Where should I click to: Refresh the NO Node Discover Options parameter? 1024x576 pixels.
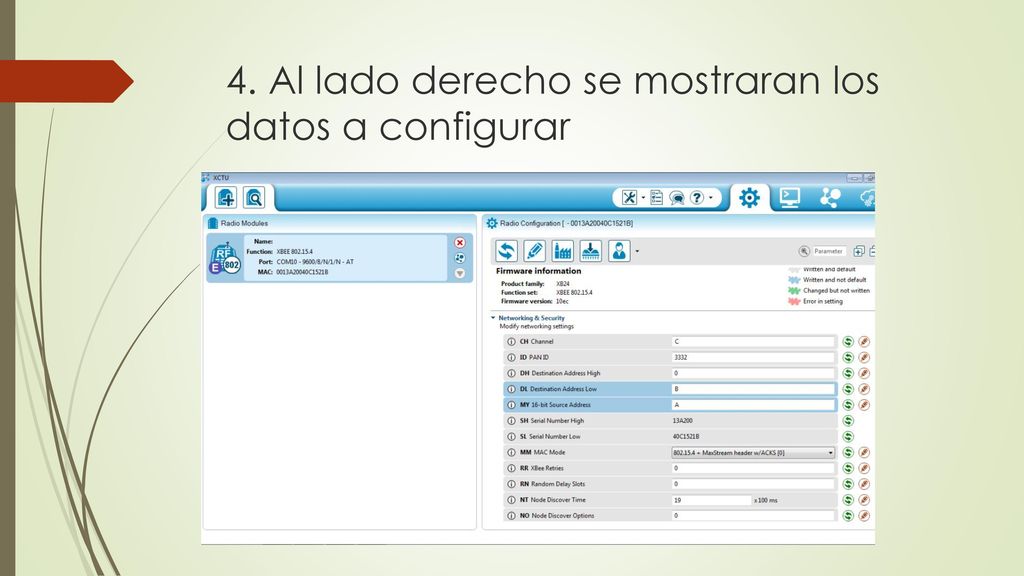tap(848, 515)
